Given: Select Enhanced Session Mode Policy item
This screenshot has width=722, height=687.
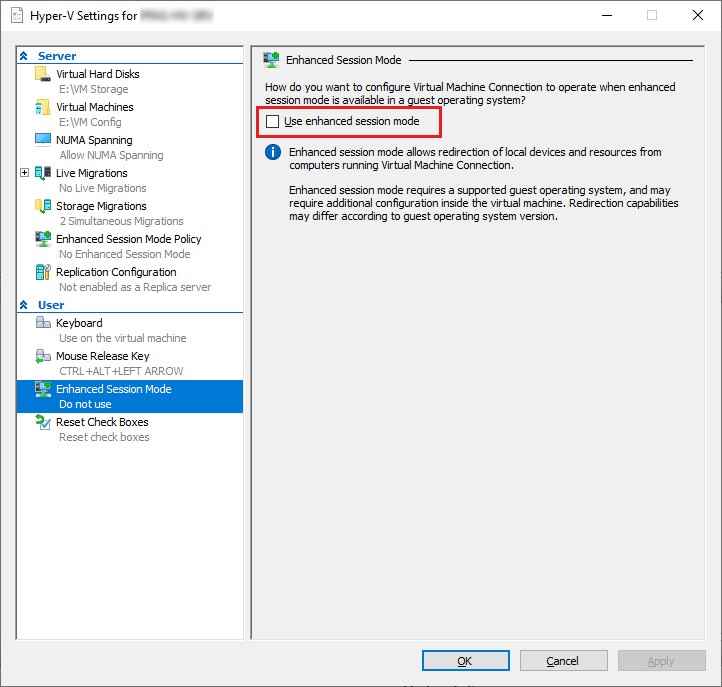Looking at the screenshot, I should [x=129, y=239].
